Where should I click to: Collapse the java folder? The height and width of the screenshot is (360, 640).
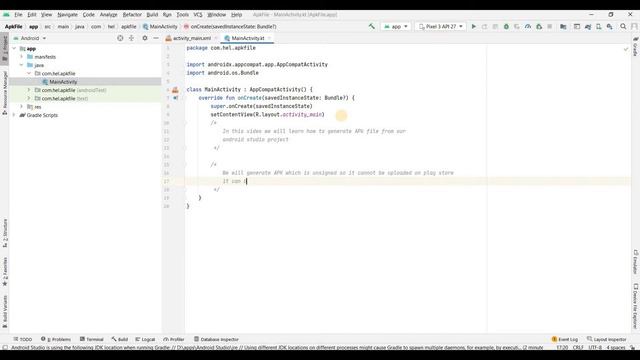point(22,65)
